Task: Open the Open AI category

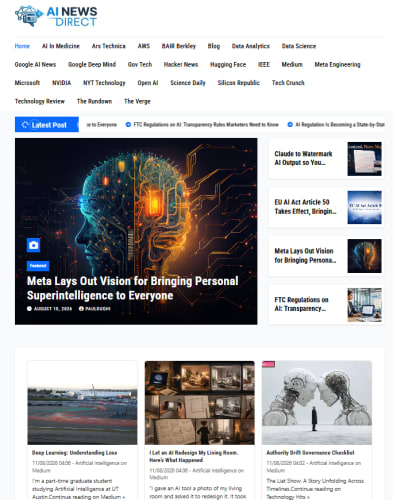Action: 148,83
